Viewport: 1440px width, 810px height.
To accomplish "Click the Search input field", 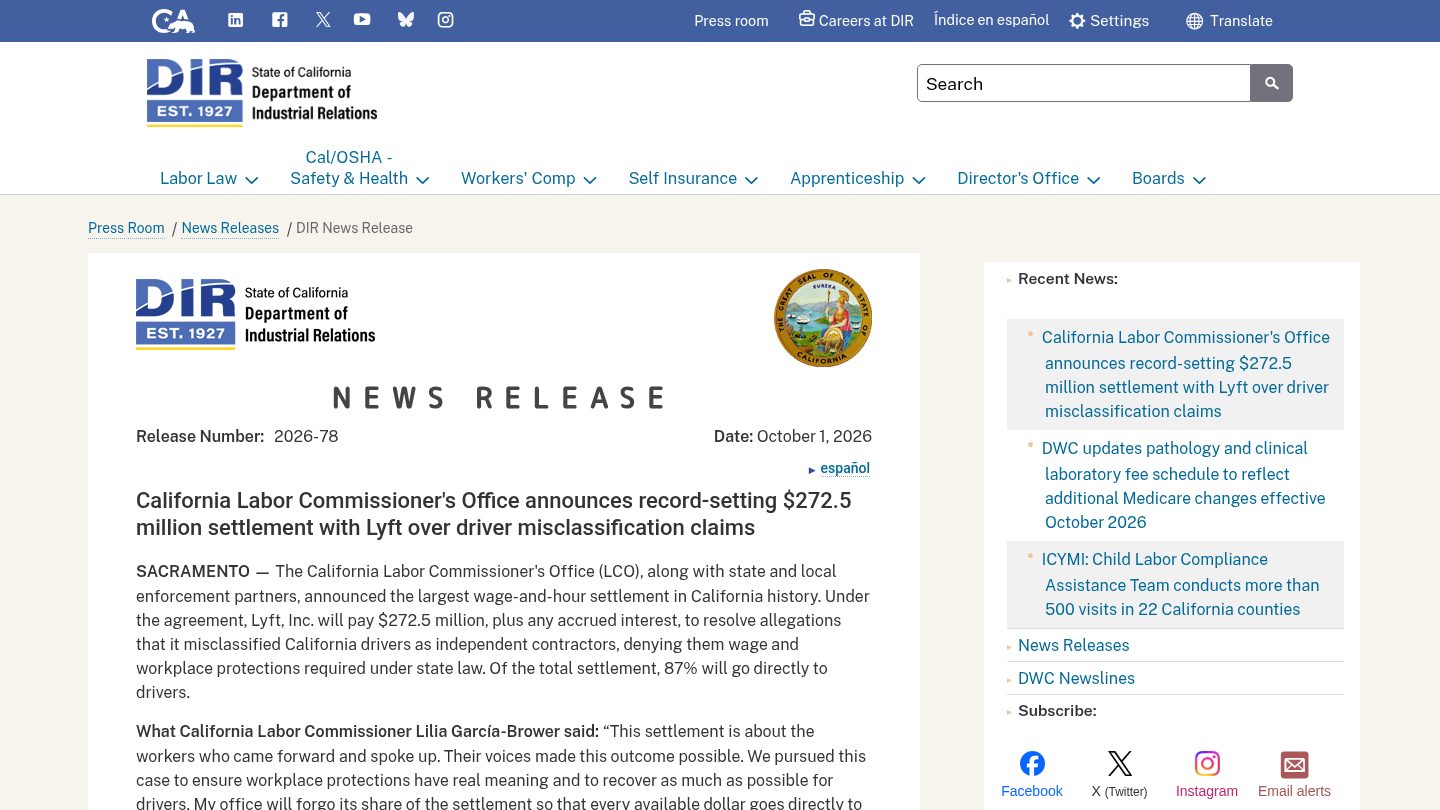I will pos(1084,83).
